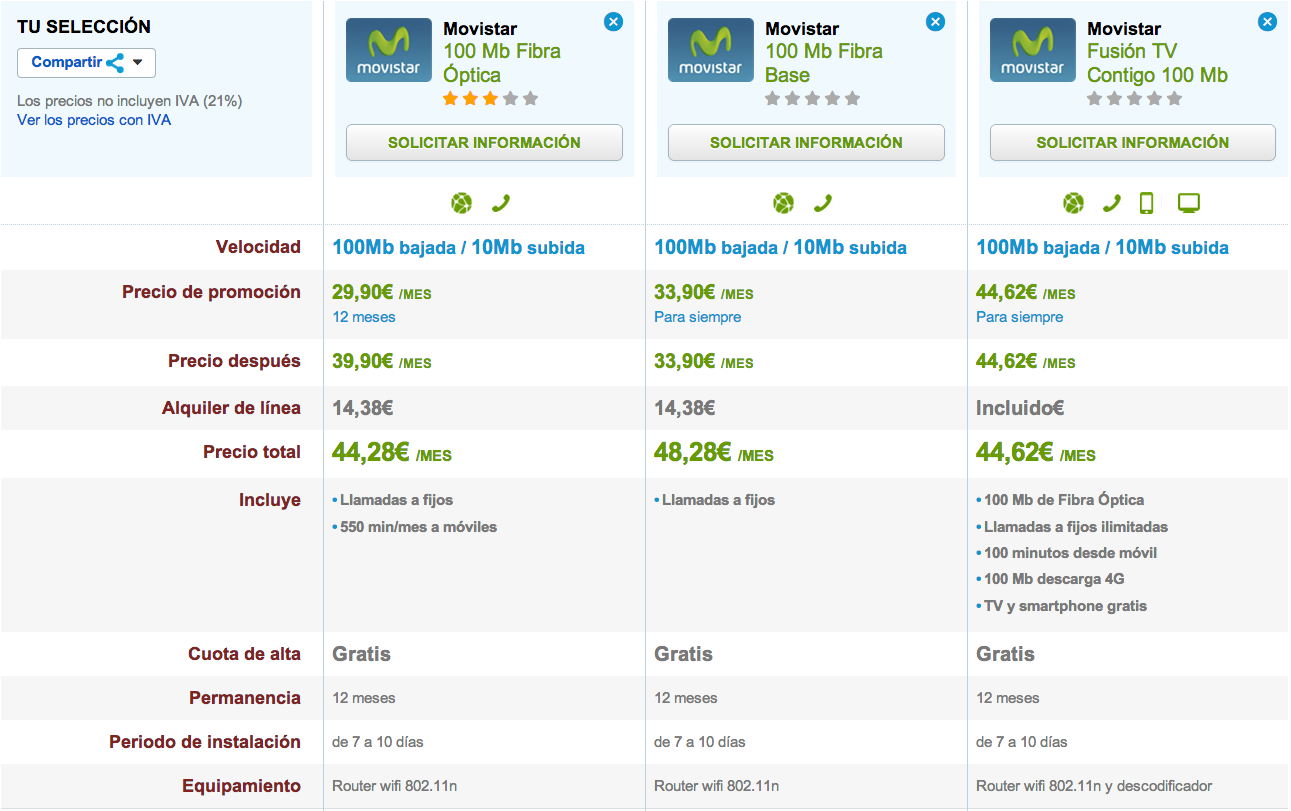1291x811 pixels.
Task: Remove 100 Mb Fibra Óptica from comparison
Action: [x=614, y=21]
